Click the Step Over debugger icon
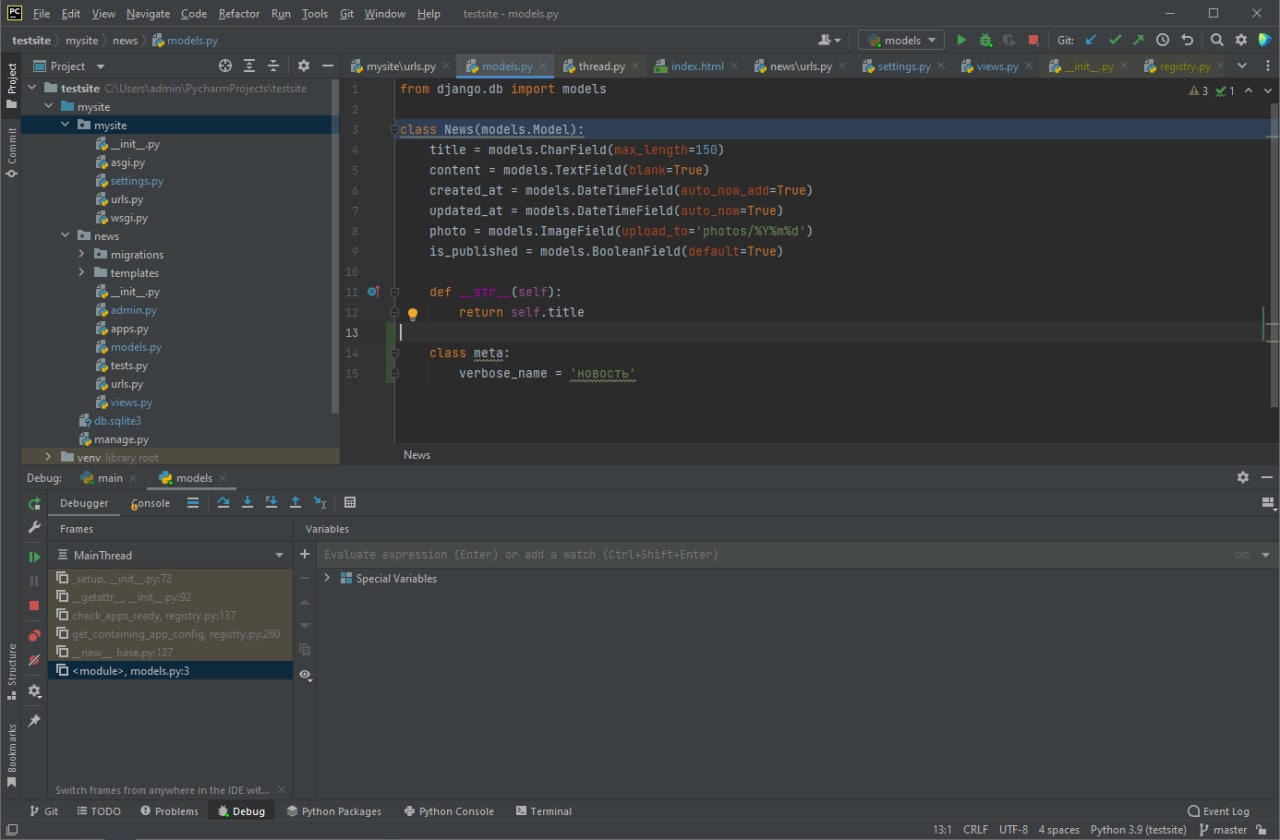Viewport: 1280px width, 840px height. coord(223,503)
